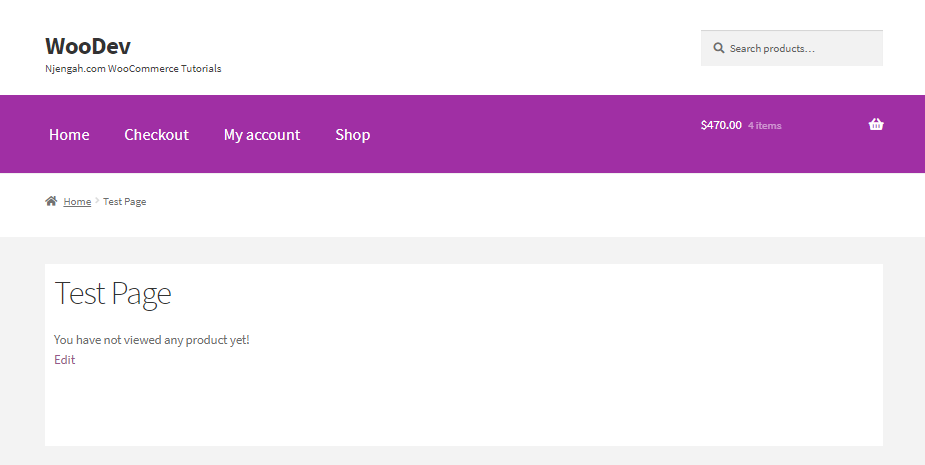
Task: Click the $470.00 cart total
Action: tap(721, 125)
